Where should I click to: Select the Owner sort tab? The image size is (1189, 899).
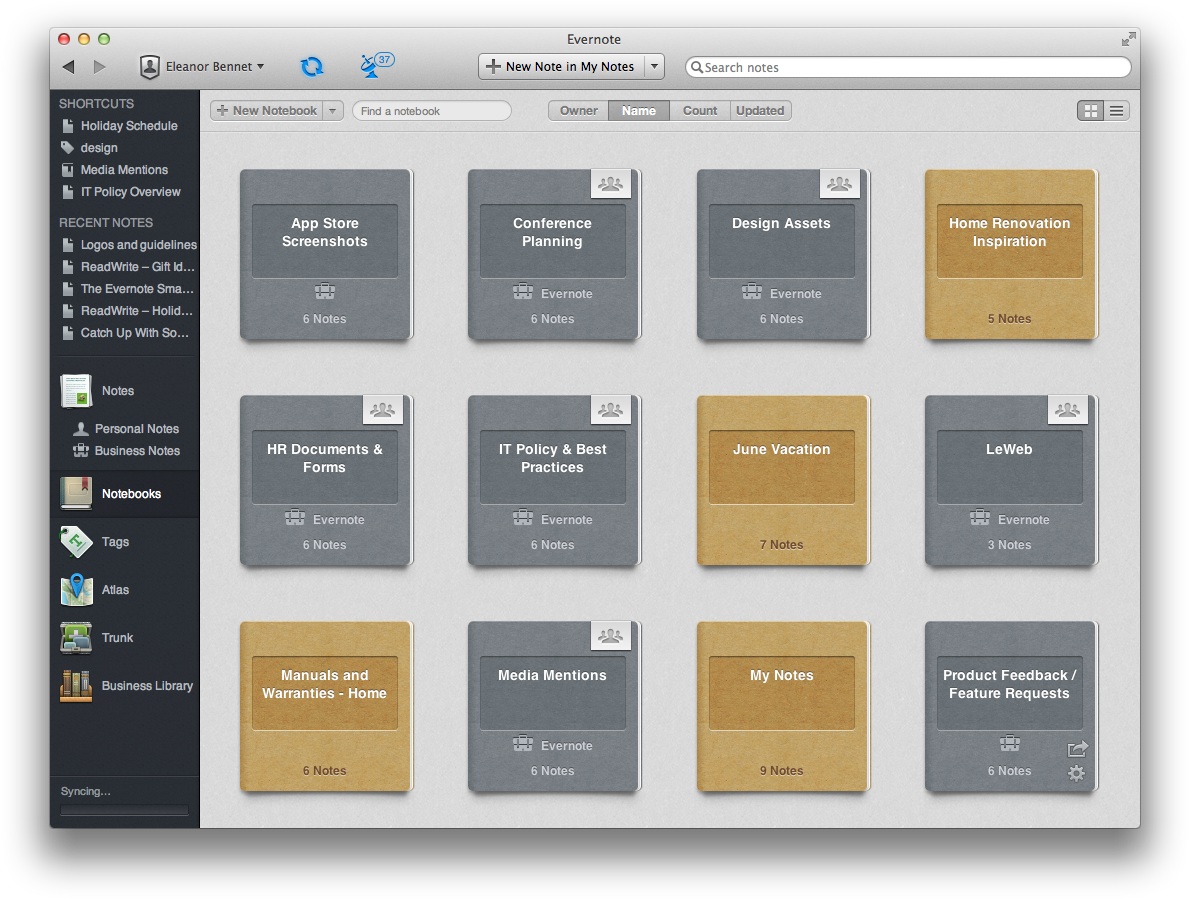[579, 111]
